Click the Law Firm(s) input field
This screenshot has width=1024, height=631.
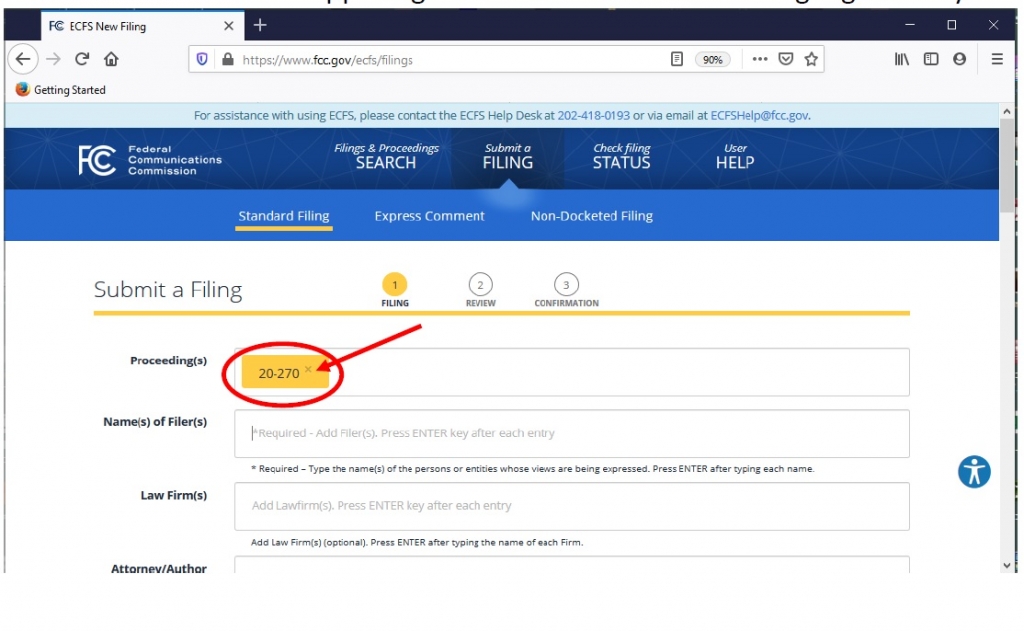click(571, 506)
